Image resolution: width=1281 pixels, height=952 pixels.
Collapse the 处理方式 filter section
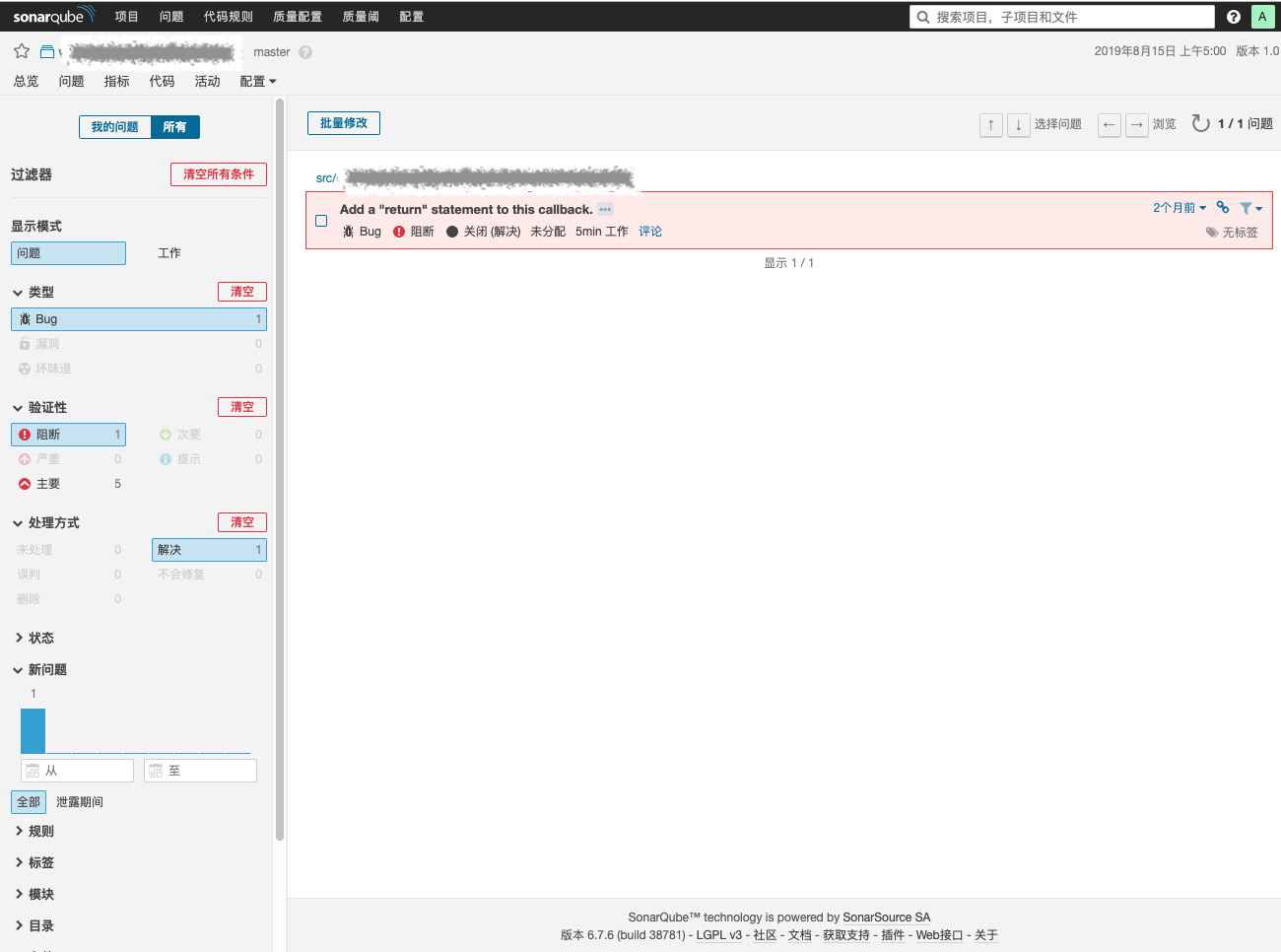[x=46, y=523]
